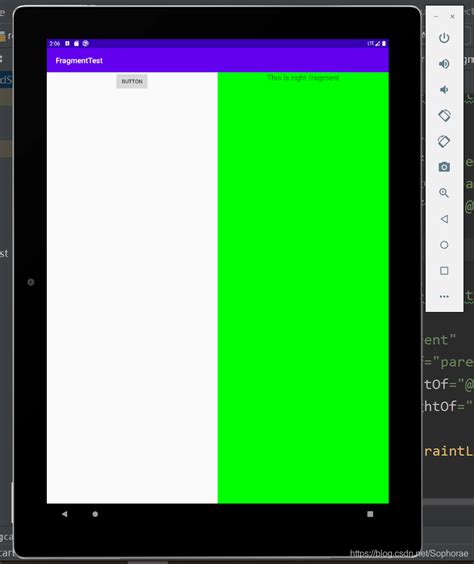Screen dimensions: 474x564
Task: Click the emulator toolbar home circle
Action: click(x=444, y=245)
